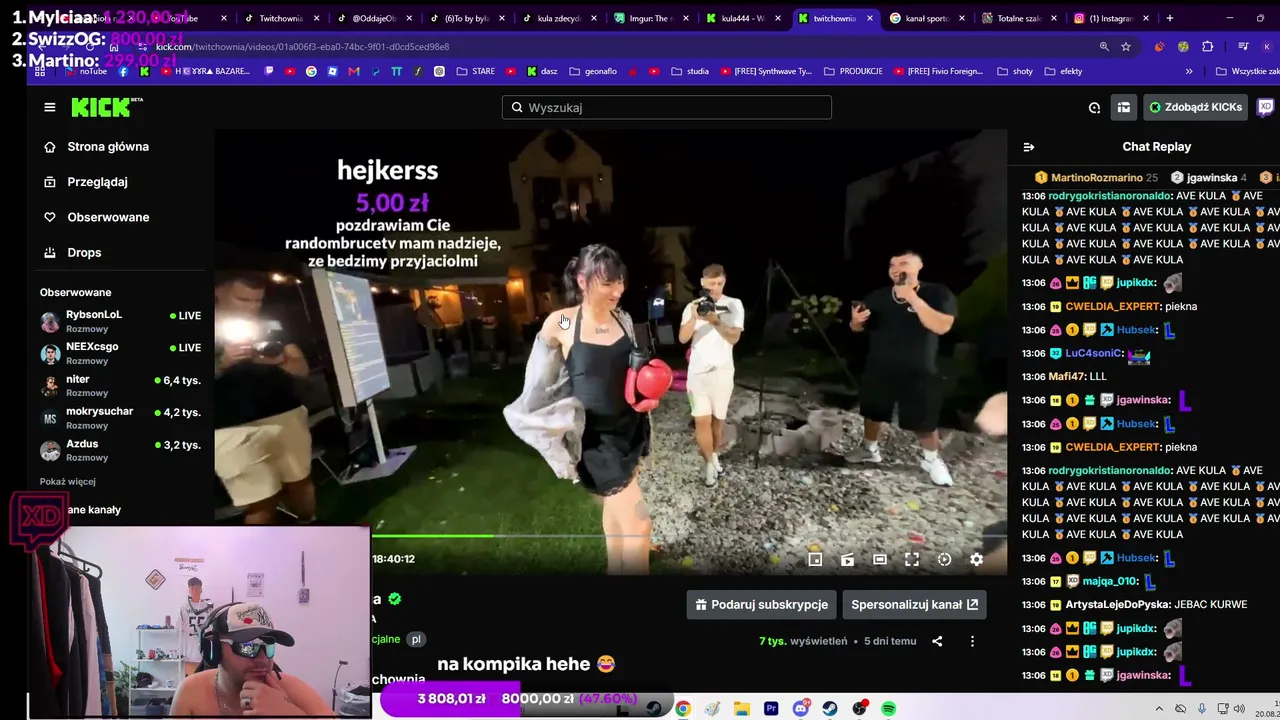Viewport: 1280px width, 720px height.
Task: Click the Spersonalizuj kanał button
Action: coord(914,604)
